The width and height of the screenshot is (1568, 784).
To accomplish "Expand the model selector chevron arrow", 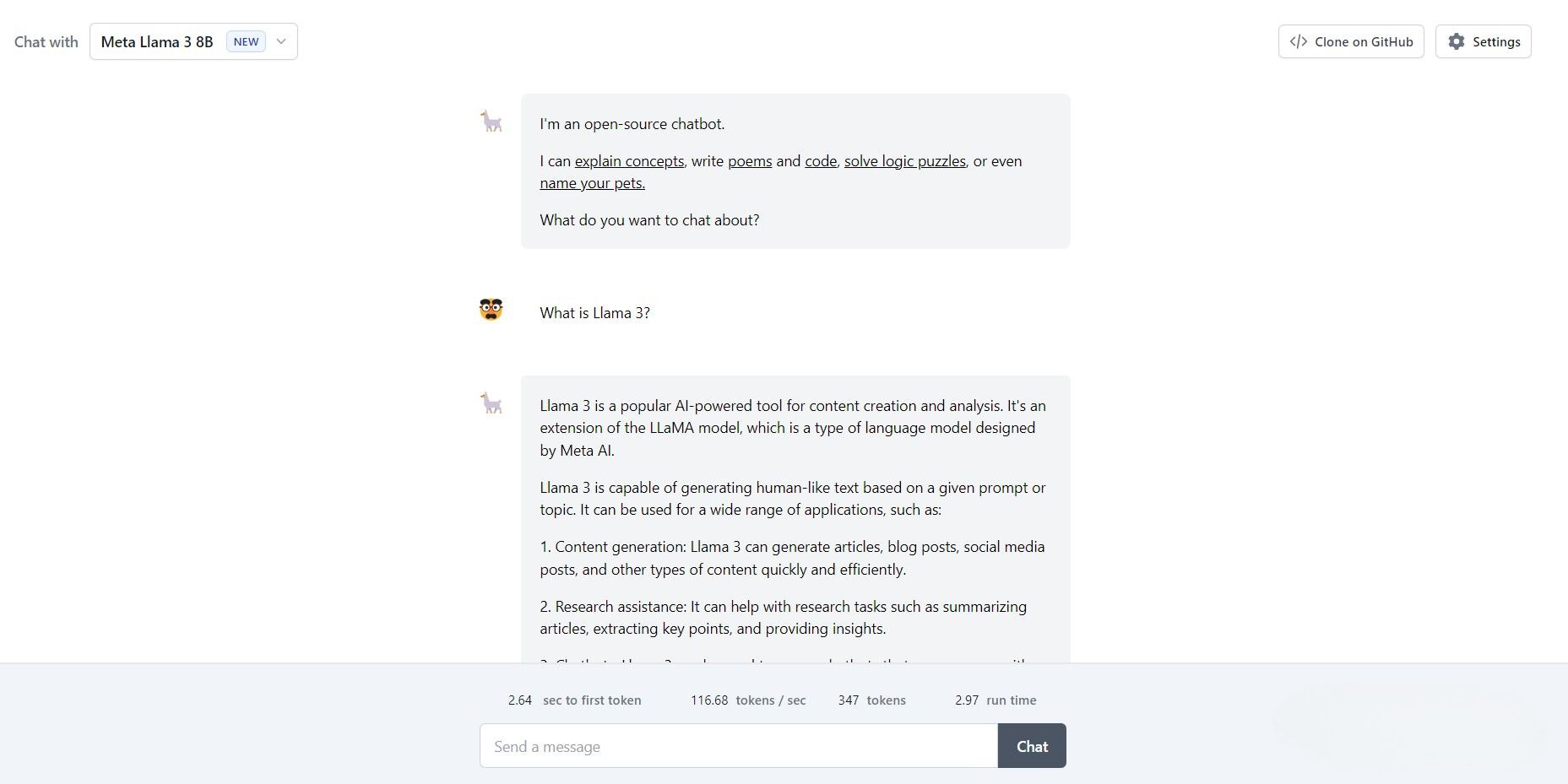I will pos(281,41).
